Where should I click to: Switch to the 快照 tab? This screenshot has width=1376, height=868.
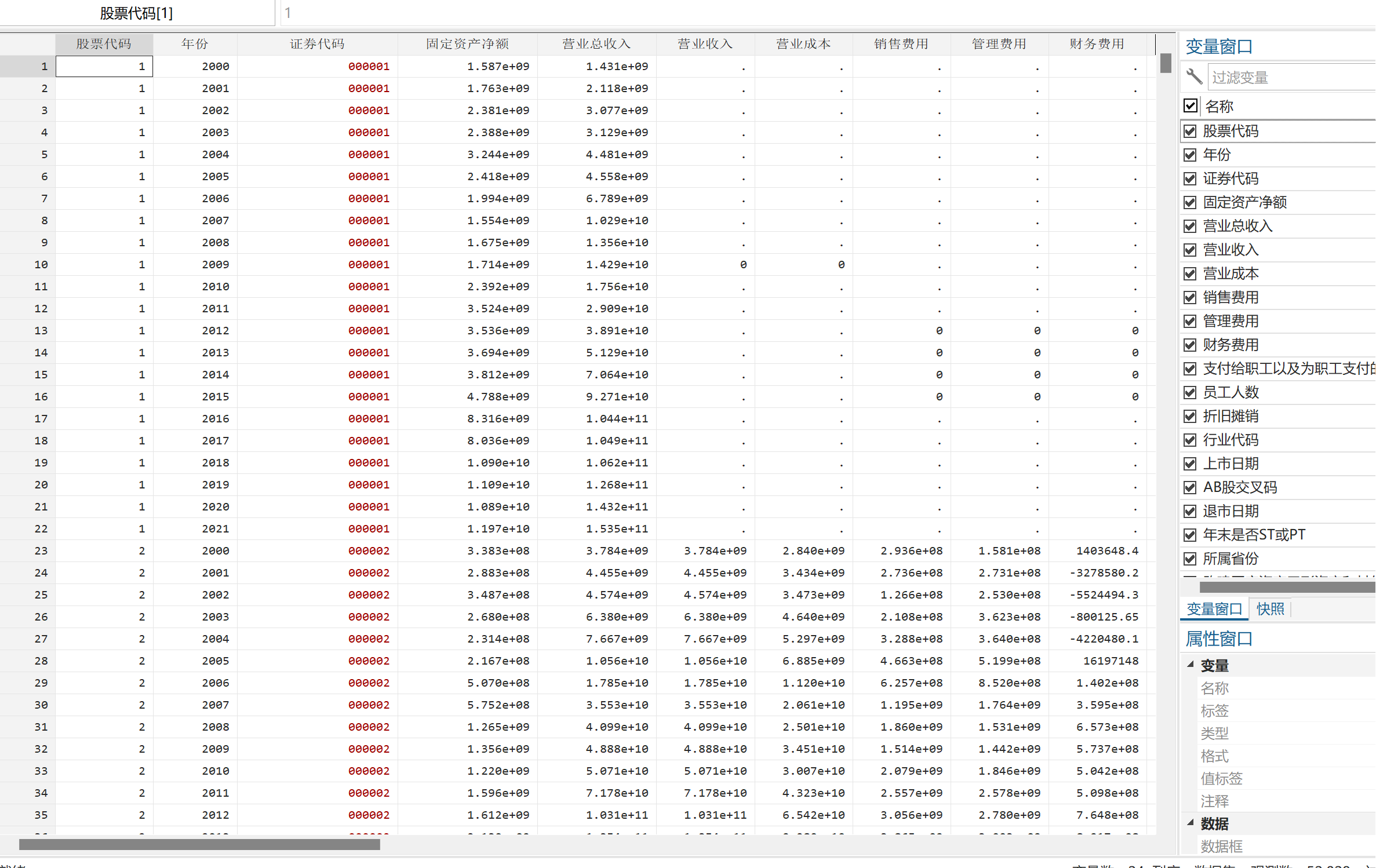pos(1270,609)
